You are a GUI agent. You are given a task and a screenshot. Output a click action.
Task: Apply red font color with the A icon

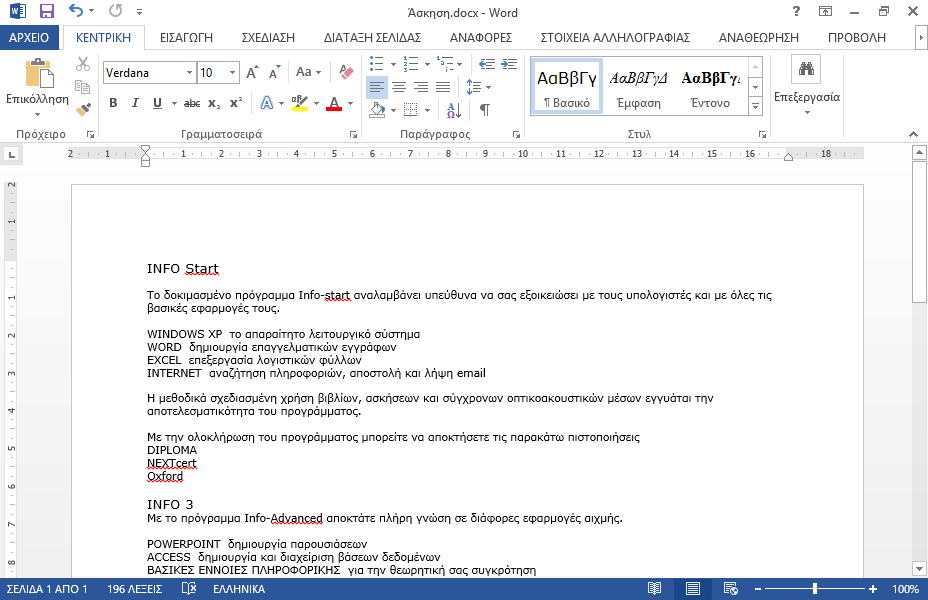(x=334, y=103)
